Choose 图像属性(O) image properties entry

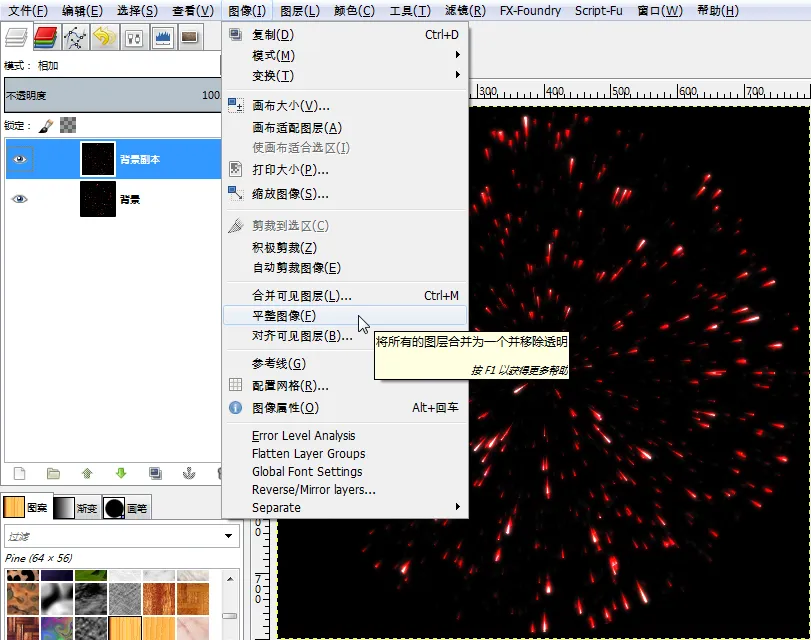pos(346,408)
